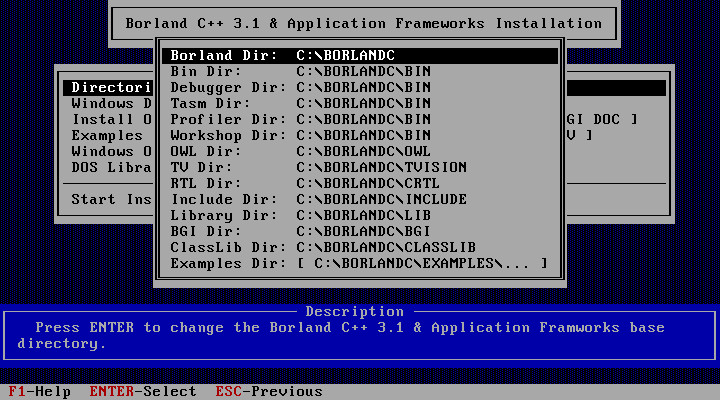The height and width of the screenshot is (400, 720).
Task: Choose the Debugger Dir row
Action: click(360, 88)
